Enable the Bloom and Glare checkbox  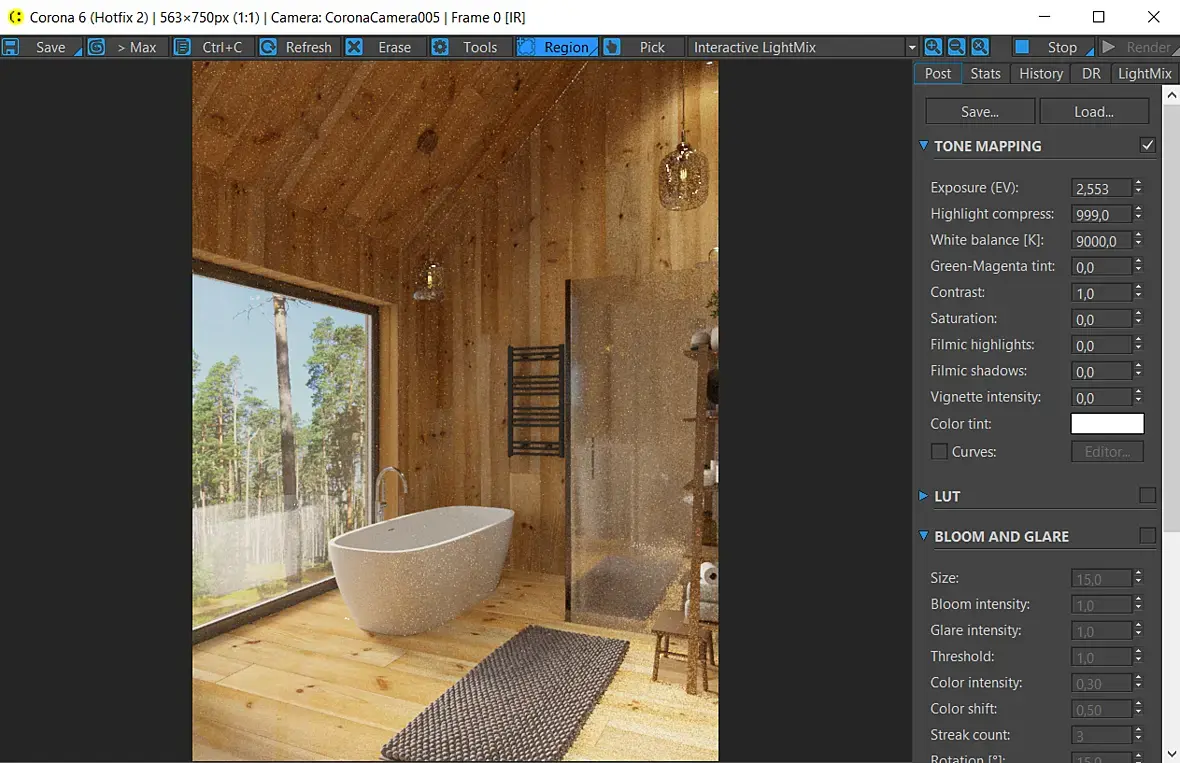[1148, 536]
